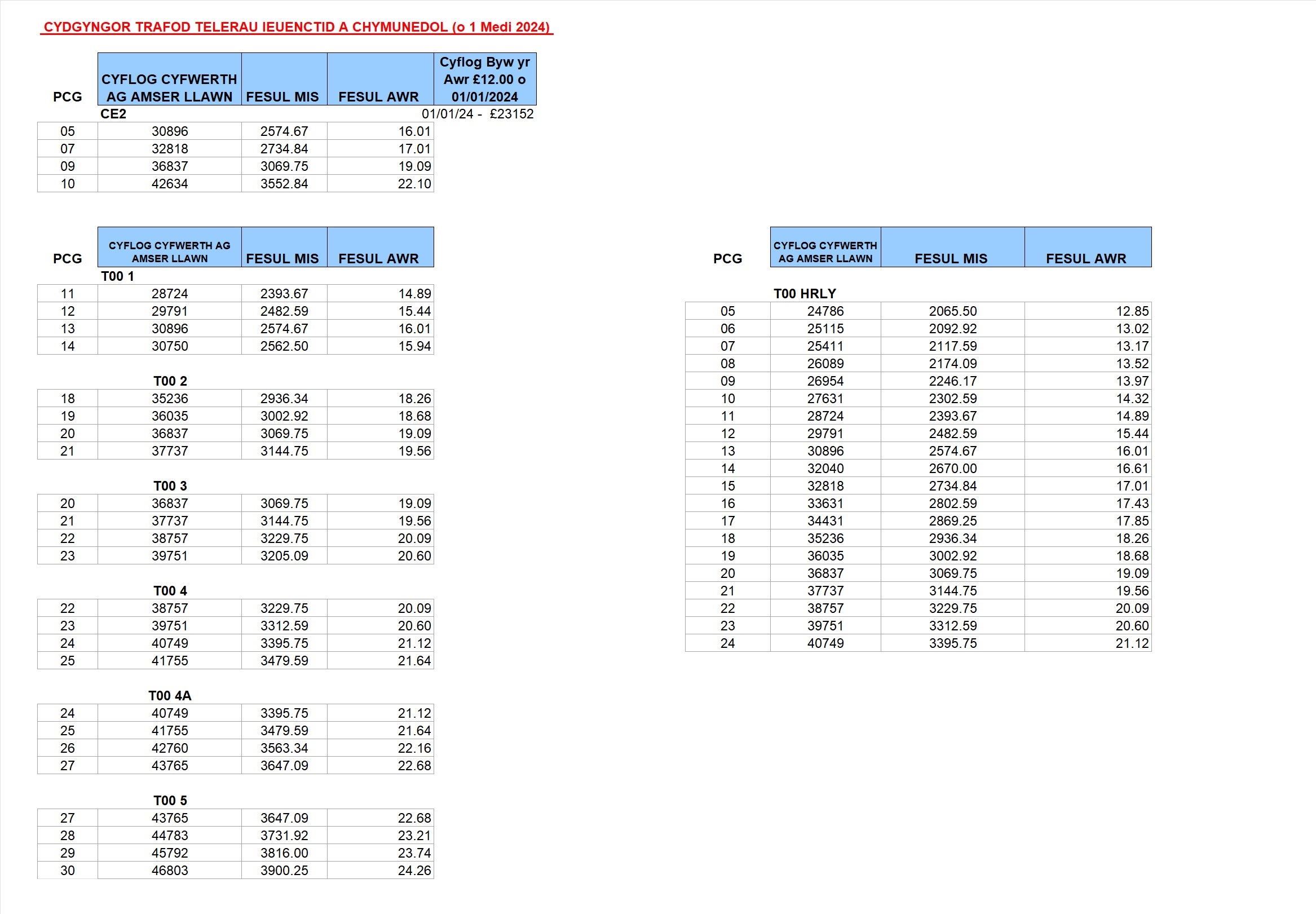
Task: Select the 'Cyflog Byw yr Awr £12.00' header
Action: (484, 79)
